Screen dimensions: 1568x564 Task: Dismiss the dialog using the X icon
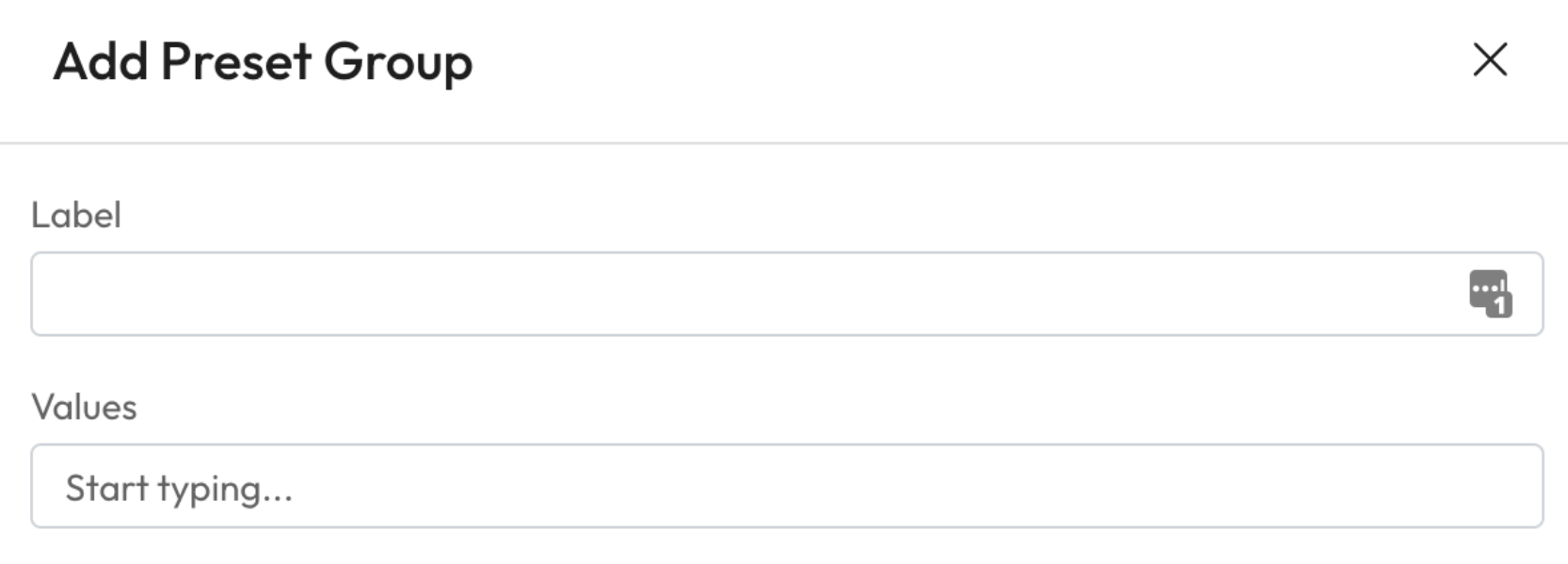pyautogui.click(x=1490, y=60)
